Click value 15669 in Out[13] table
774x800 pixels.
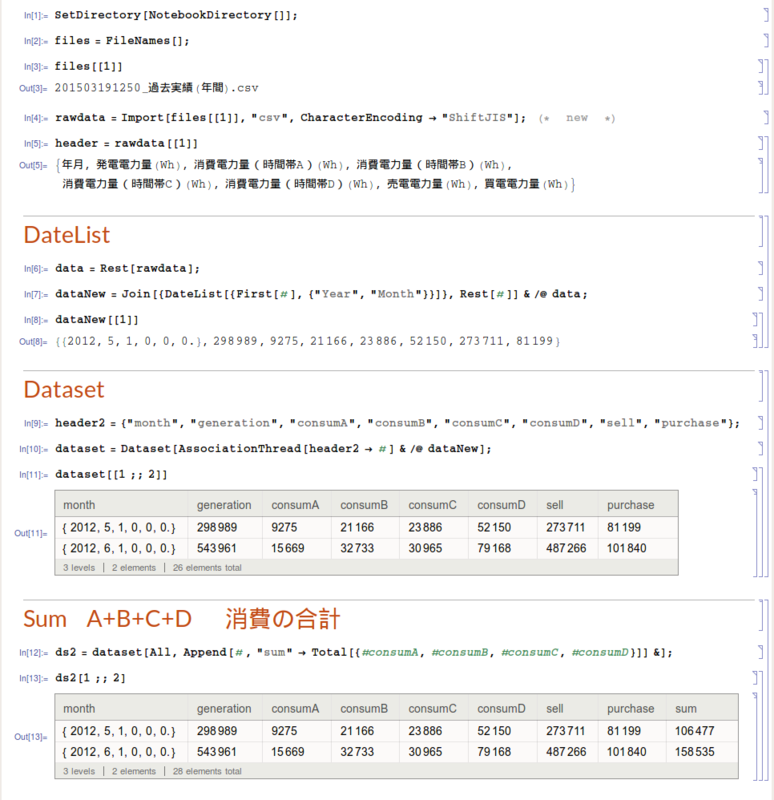pyautogui.click(x=287, y=752)
